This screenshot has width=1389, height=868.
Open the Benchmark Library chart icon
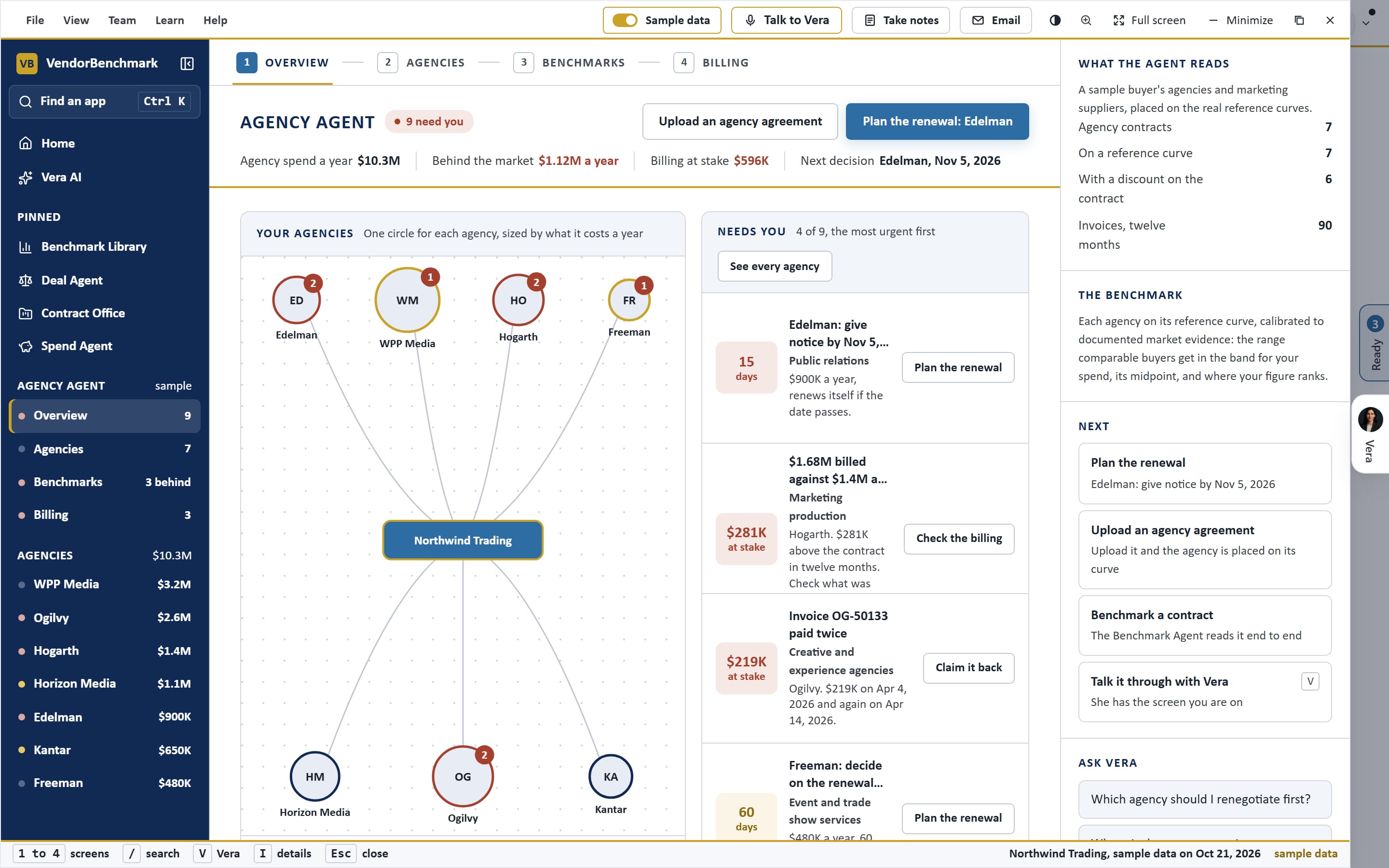[x=25, y=247]
